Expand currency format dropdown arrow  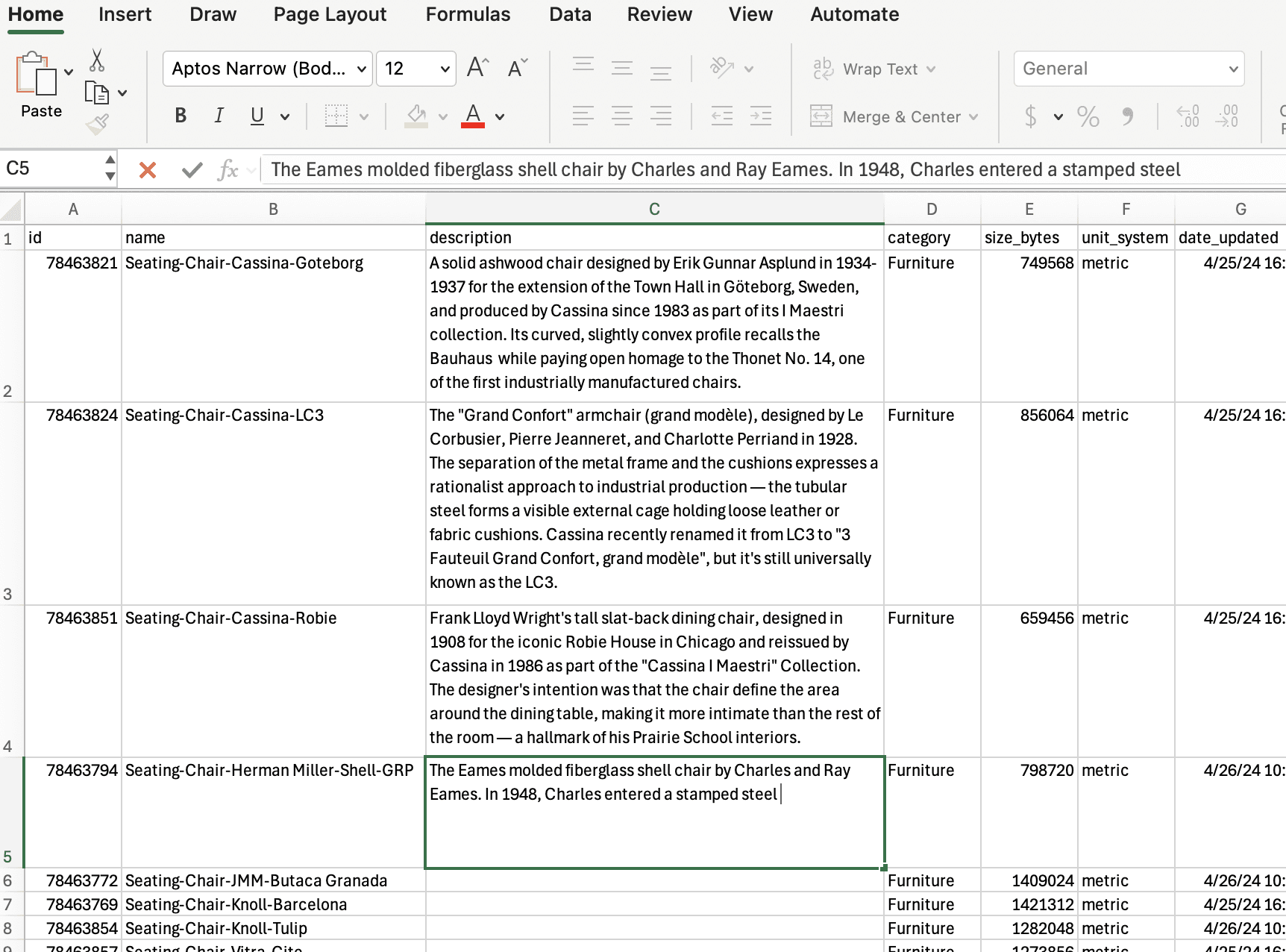[x=1058, y=117]
